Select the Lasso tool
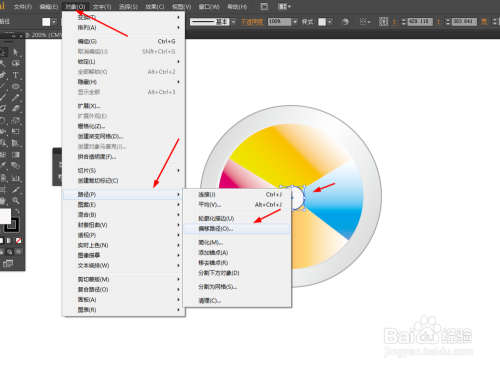 16,63
